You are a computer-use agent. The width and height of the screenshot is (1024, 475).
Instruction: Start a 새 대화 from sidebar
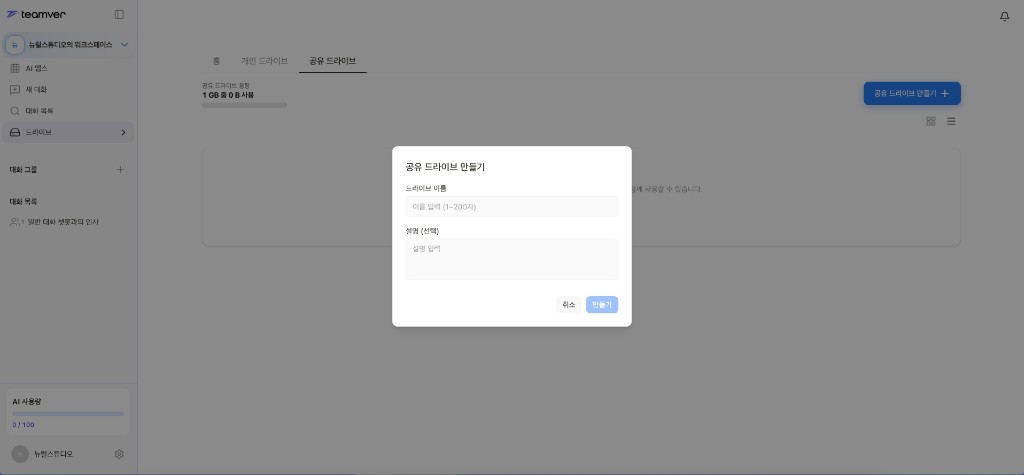tap(68, 90)
